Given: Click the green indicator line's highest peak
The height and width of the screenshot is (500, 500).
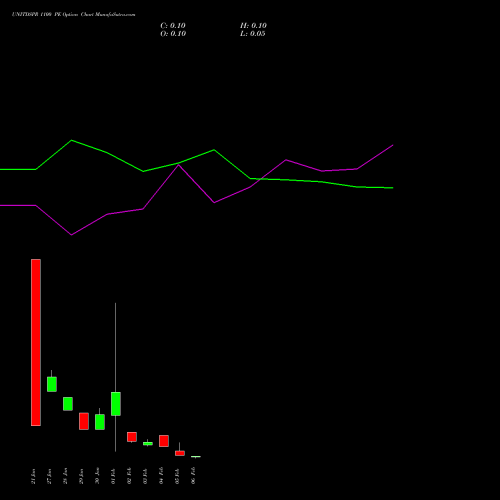Looking at the screenshot, I should click(x=72, y=140).
